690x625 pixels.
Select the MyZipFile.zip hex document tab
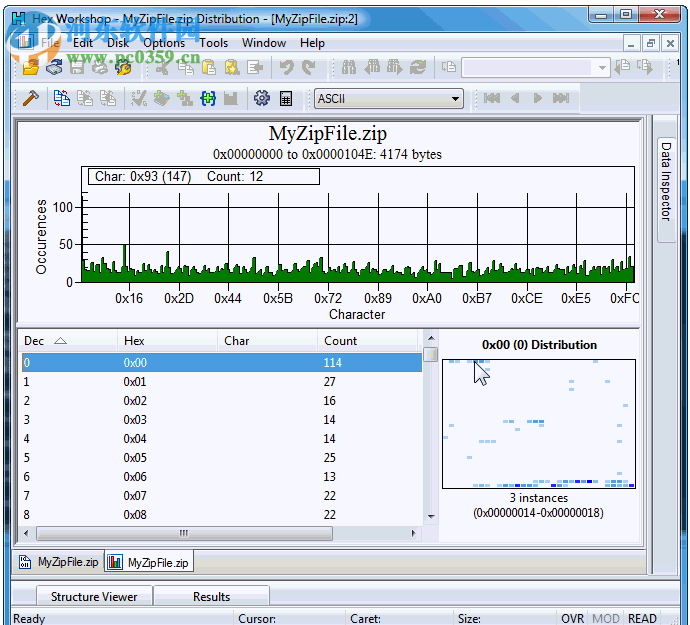59,562
